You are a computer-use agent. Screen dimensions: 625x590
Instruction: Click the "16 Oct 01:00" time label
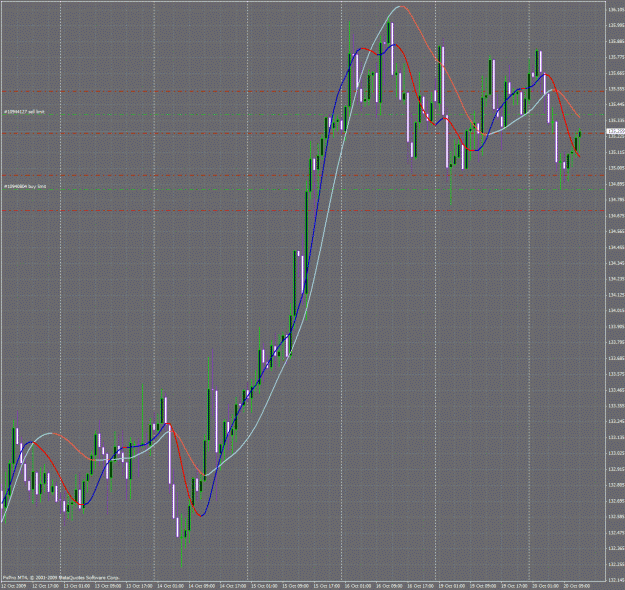pyautogui.click(x=358, y=586)
